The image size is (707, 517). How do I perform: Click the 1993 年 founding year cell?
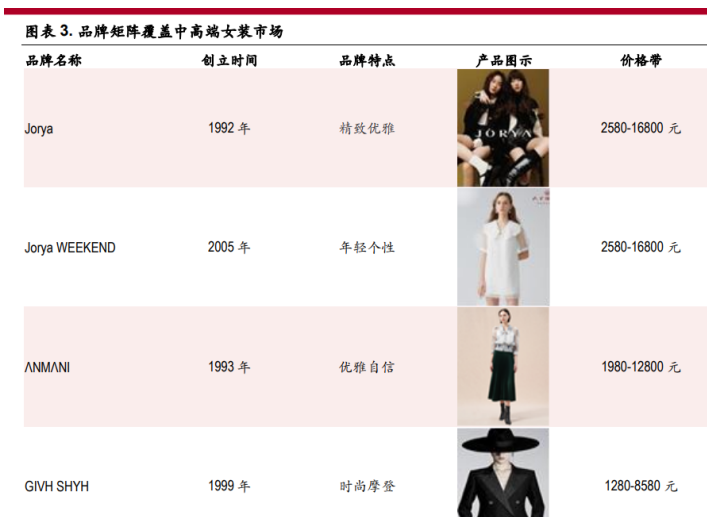pos(229,366)
